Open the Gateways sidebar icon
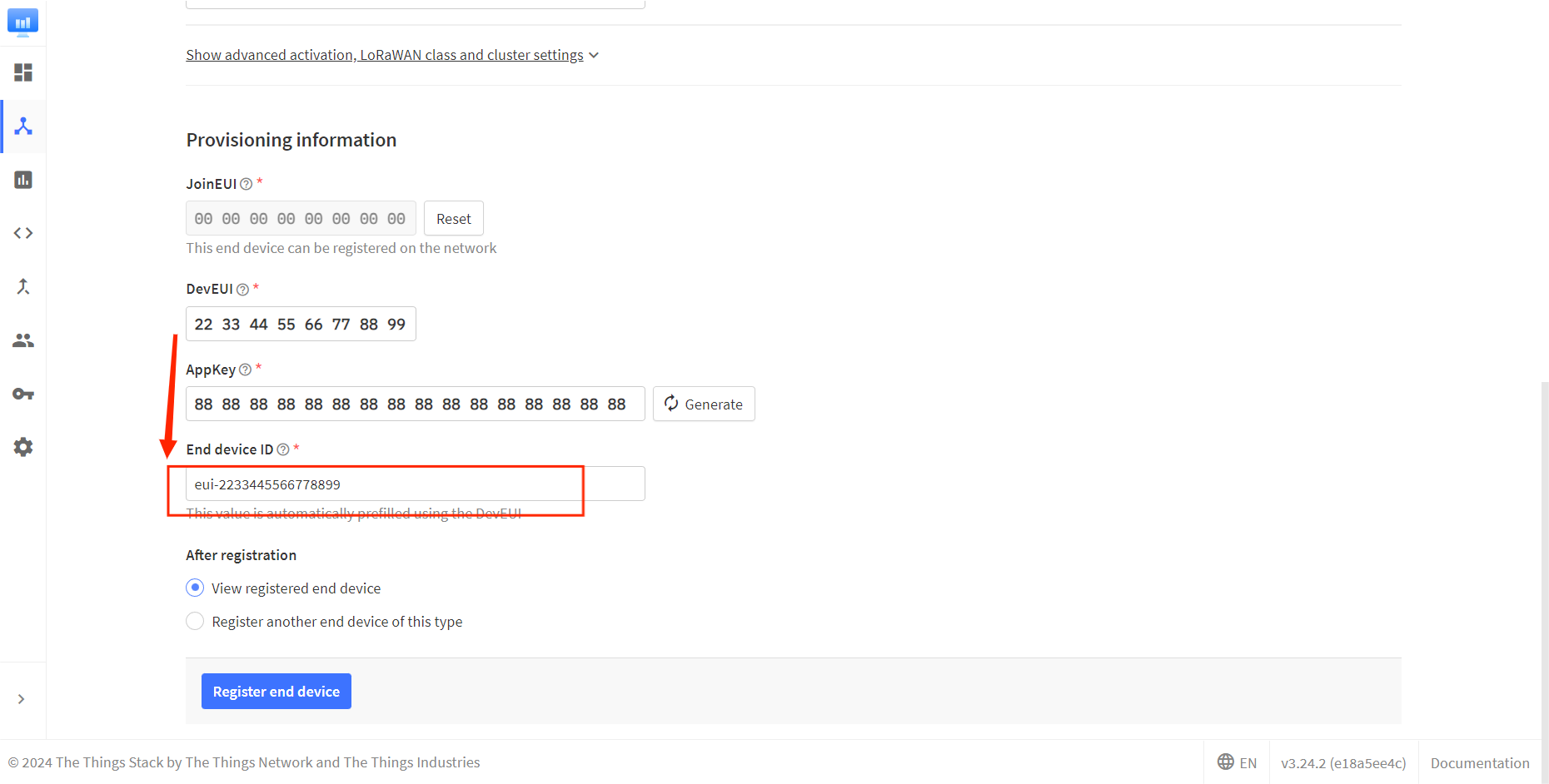Screen dimensions: 1549x784 pyautogui.click(x=23, y=180)
